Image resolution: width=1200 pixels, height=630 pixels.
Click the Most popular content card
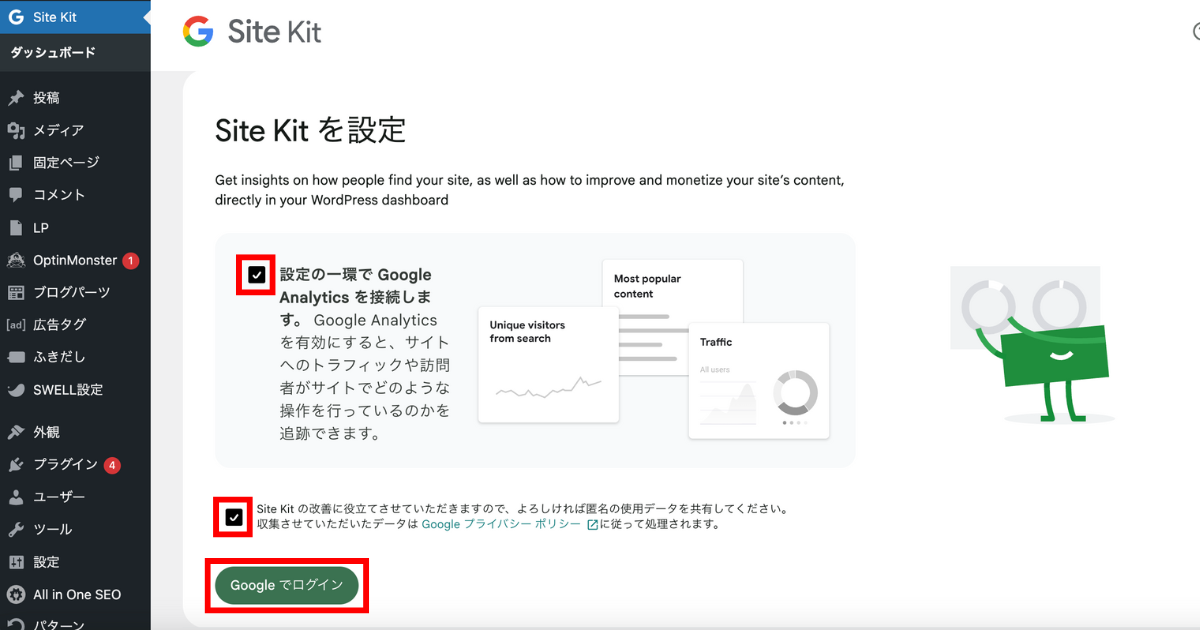[x=672, y=317]
